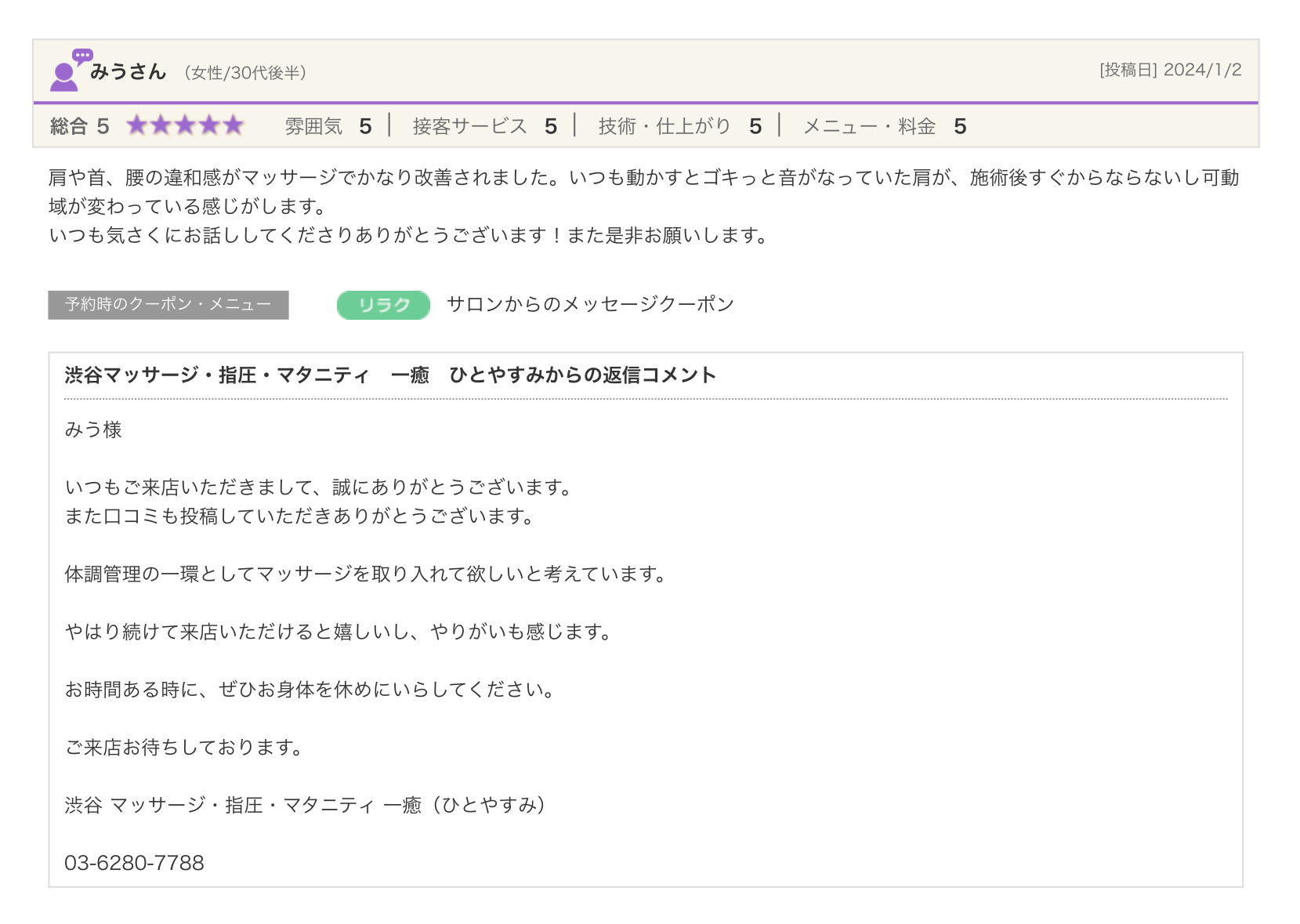Click reply line いつもご来店いただきまして
This screenshot has width=1300, height=924.
320,487
